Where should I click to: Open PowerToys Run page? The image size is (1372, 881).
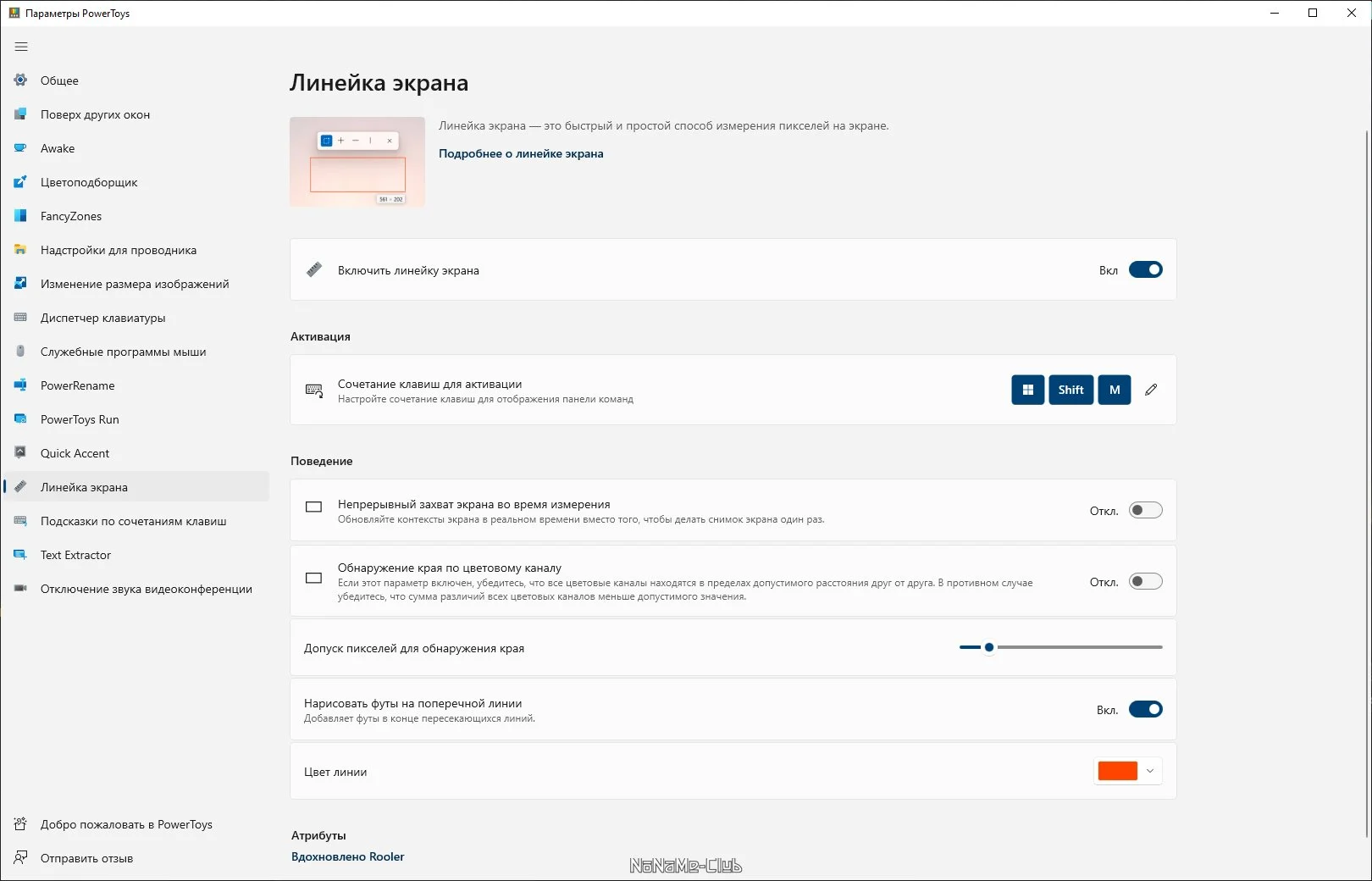[137, 419]
